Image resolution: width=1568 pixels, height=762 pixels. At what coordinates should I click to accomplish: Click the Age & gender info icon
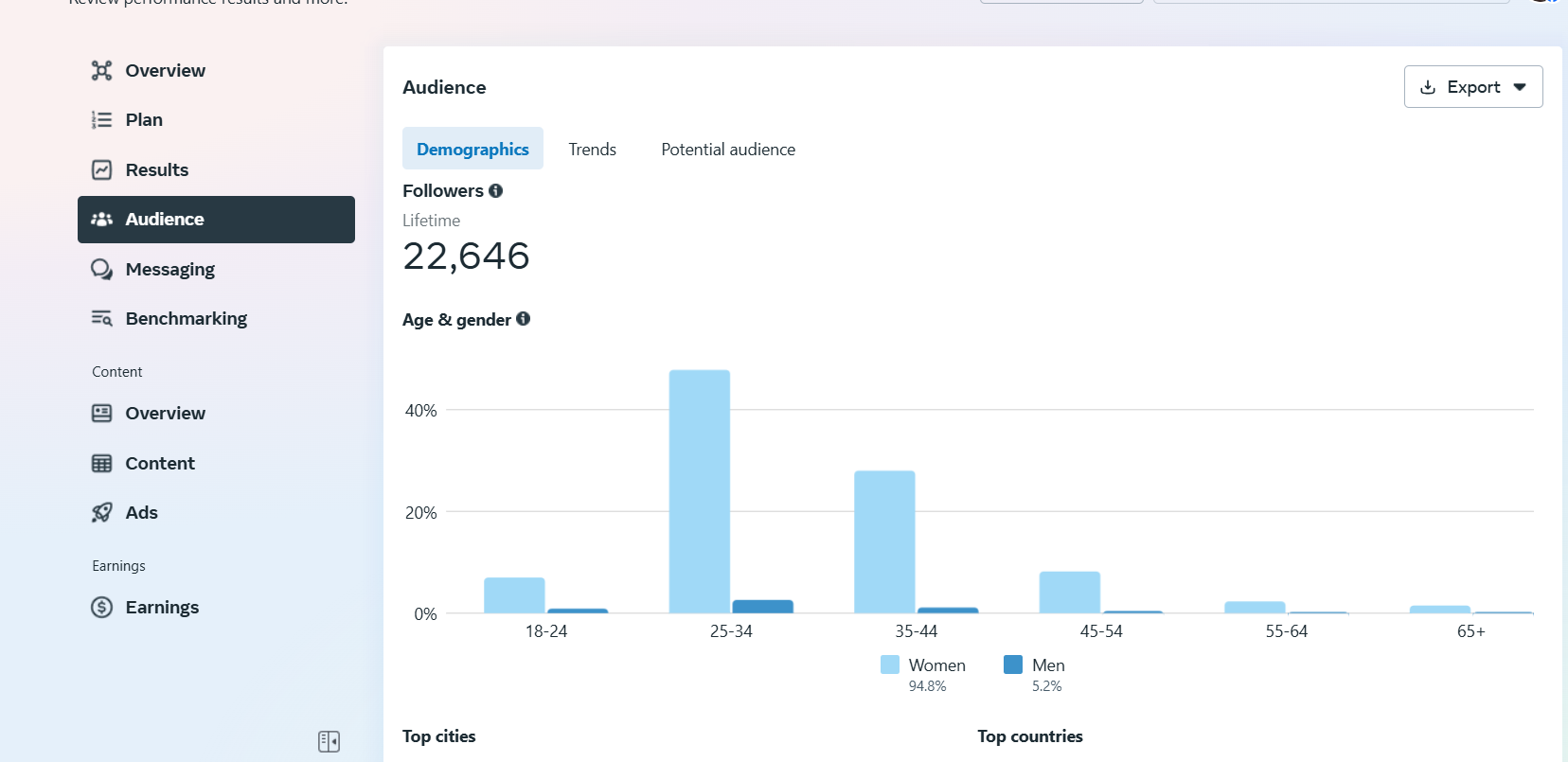point(523,319)
